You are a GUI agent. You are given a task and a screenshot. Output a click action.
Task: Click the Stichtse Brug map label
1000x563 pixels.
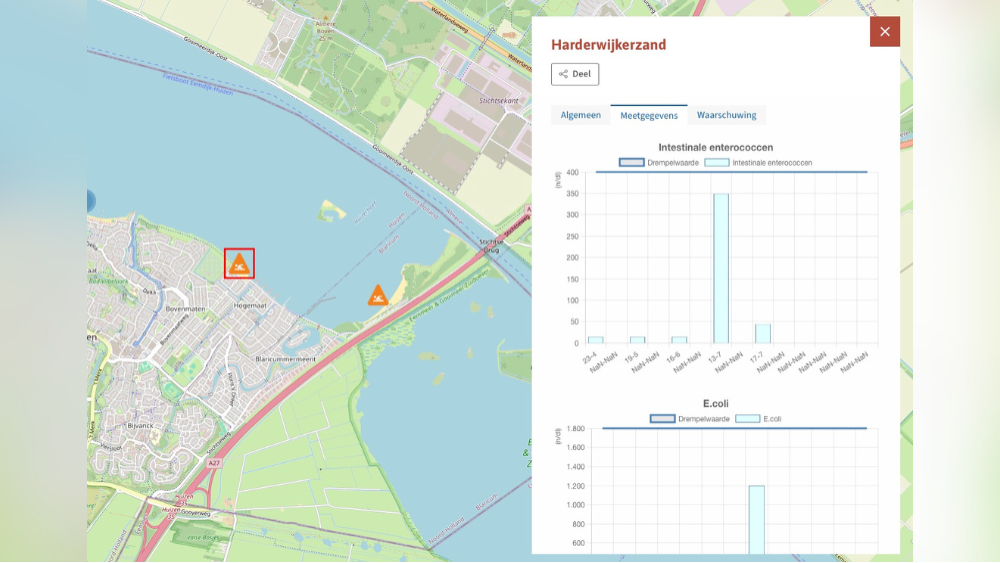click(491, 246)
